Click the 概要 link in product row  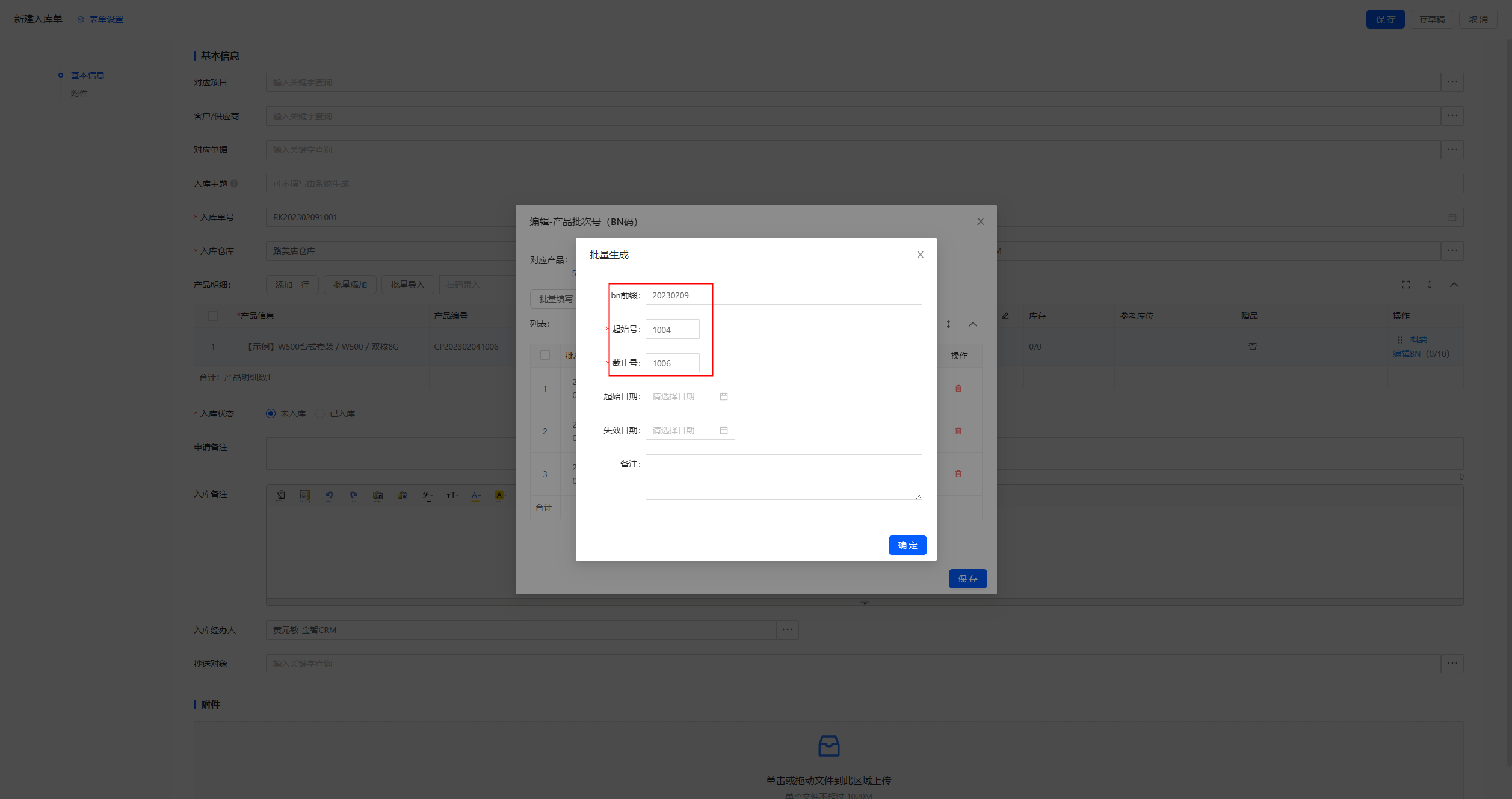pos(1419,339)
